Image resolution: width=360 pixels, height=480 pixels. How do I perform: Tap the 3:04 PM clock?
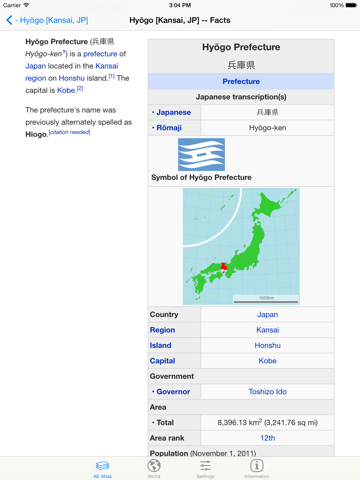pos(180,5)
